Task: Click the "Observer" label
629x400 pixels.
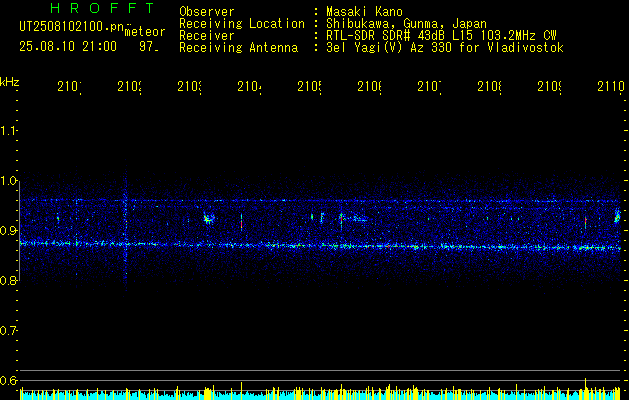Action: point(207,12)
